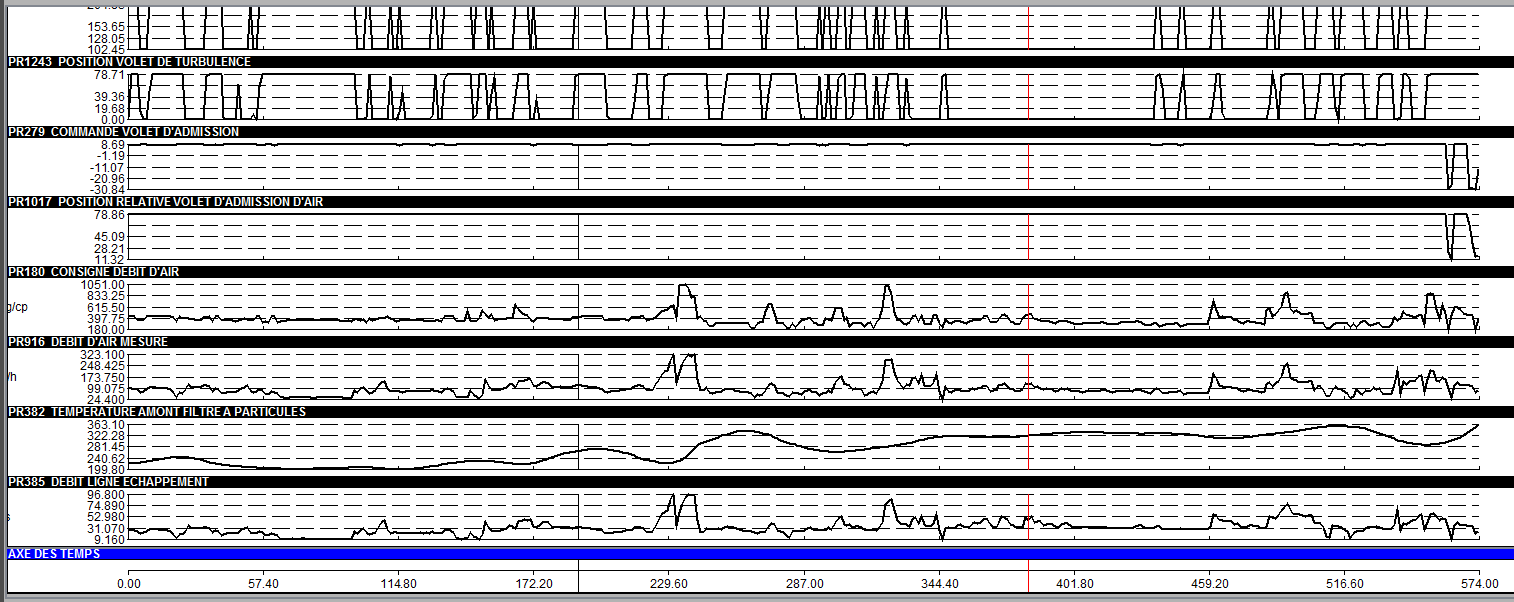Click the 96.800 scale value of PR385

(106, 495)
